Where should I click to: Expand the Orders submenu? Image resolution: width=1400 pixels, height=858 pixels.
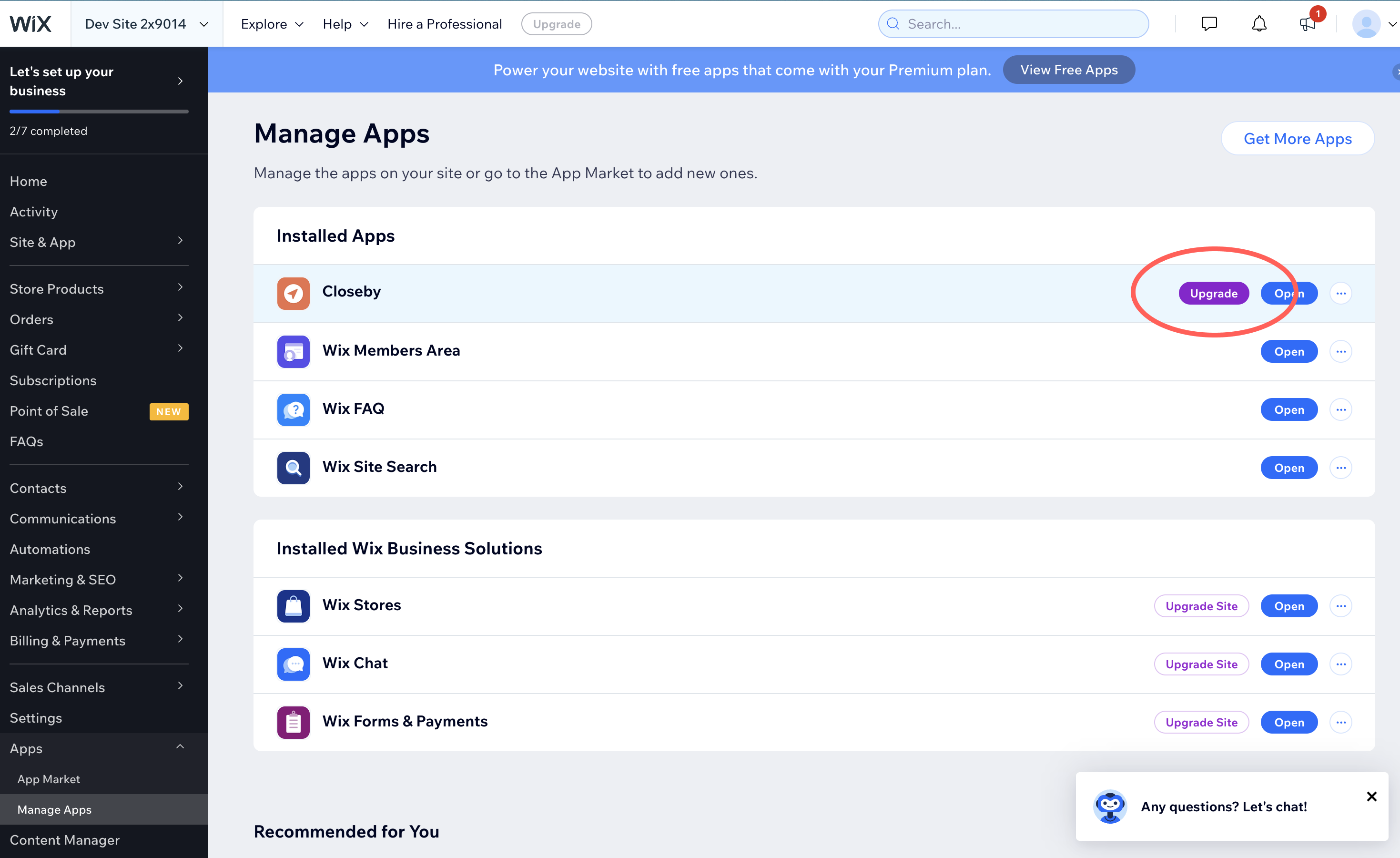180,317
